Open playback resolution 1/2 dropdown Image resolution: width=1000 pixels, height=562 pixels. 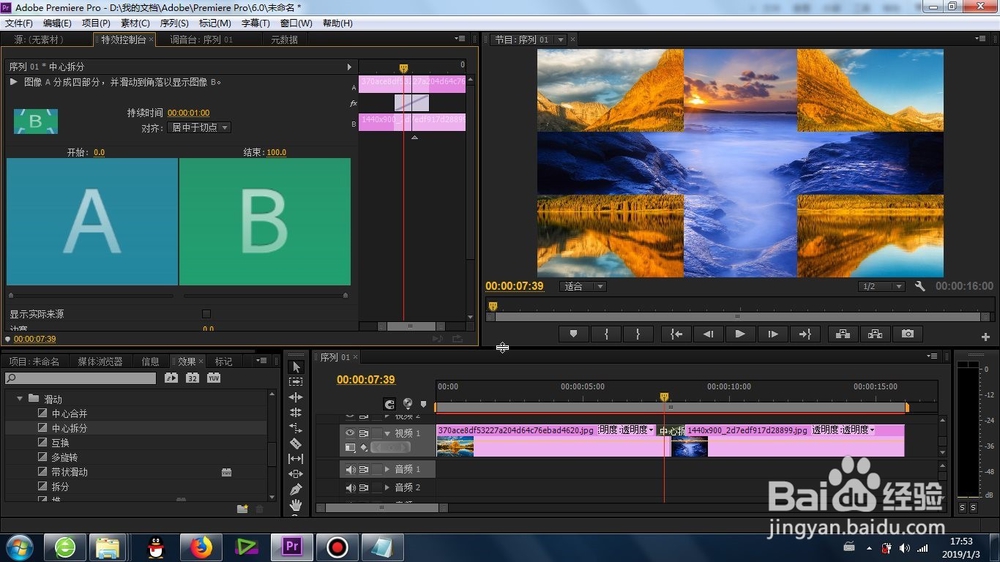(881, 286)
